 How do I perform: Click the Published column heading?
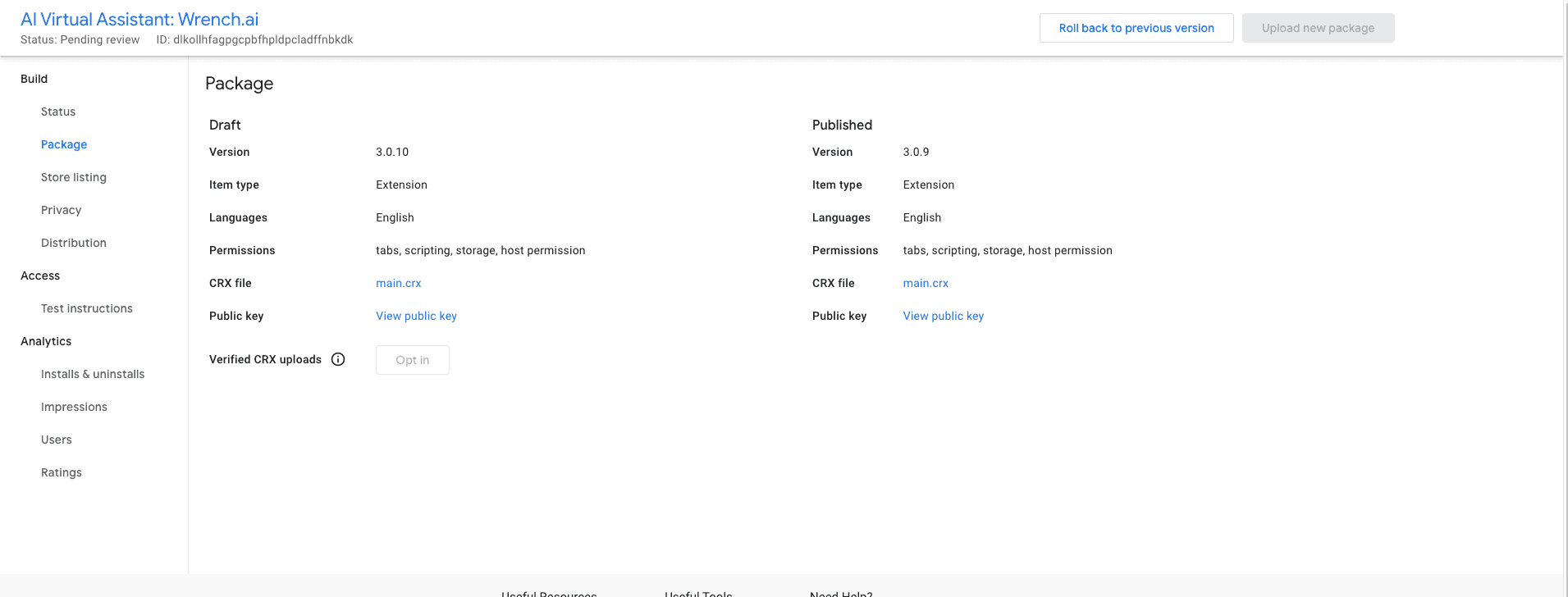(842, 125)
